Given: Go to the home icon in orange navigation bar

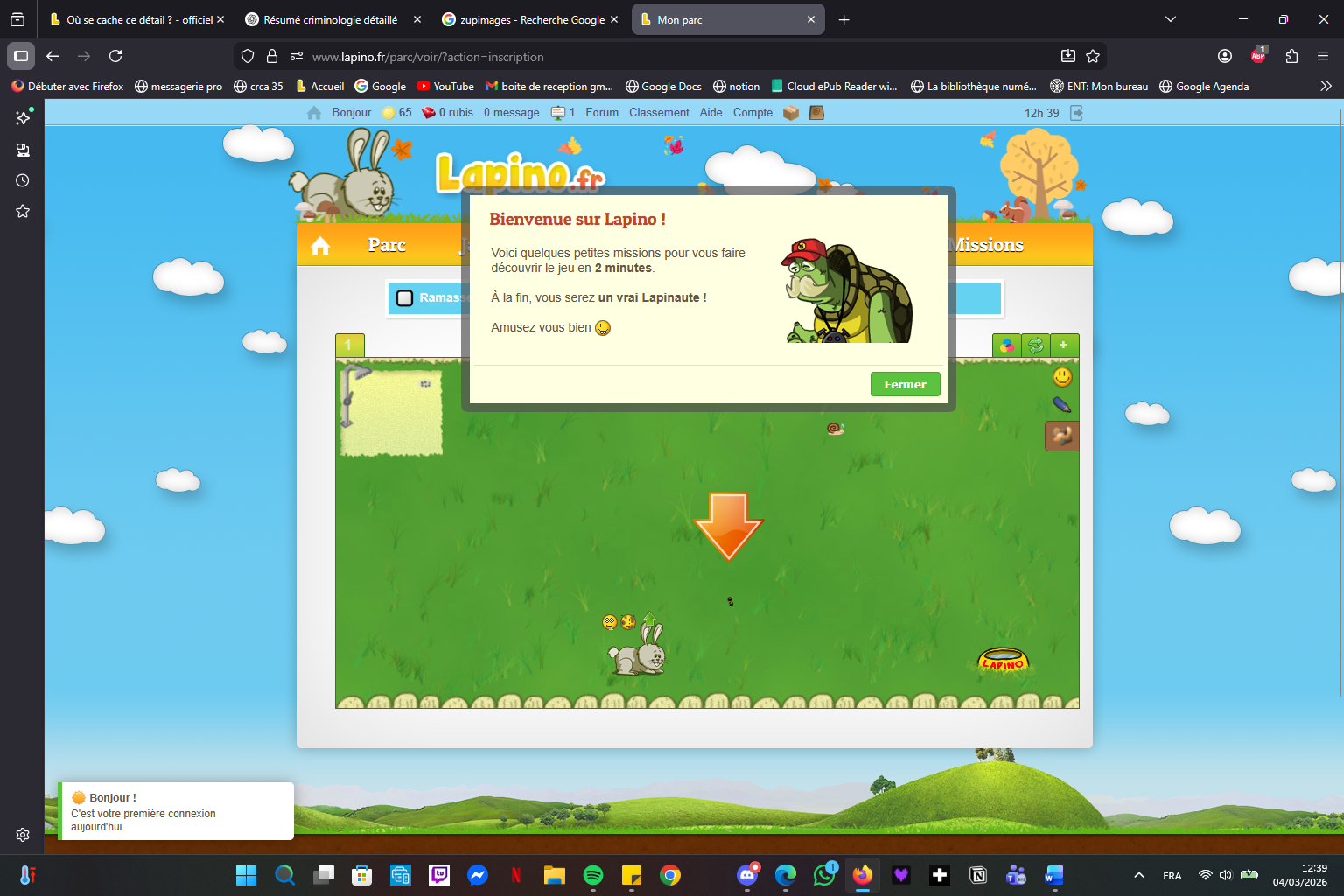Looking at the screenshot, I should point(320,246).
